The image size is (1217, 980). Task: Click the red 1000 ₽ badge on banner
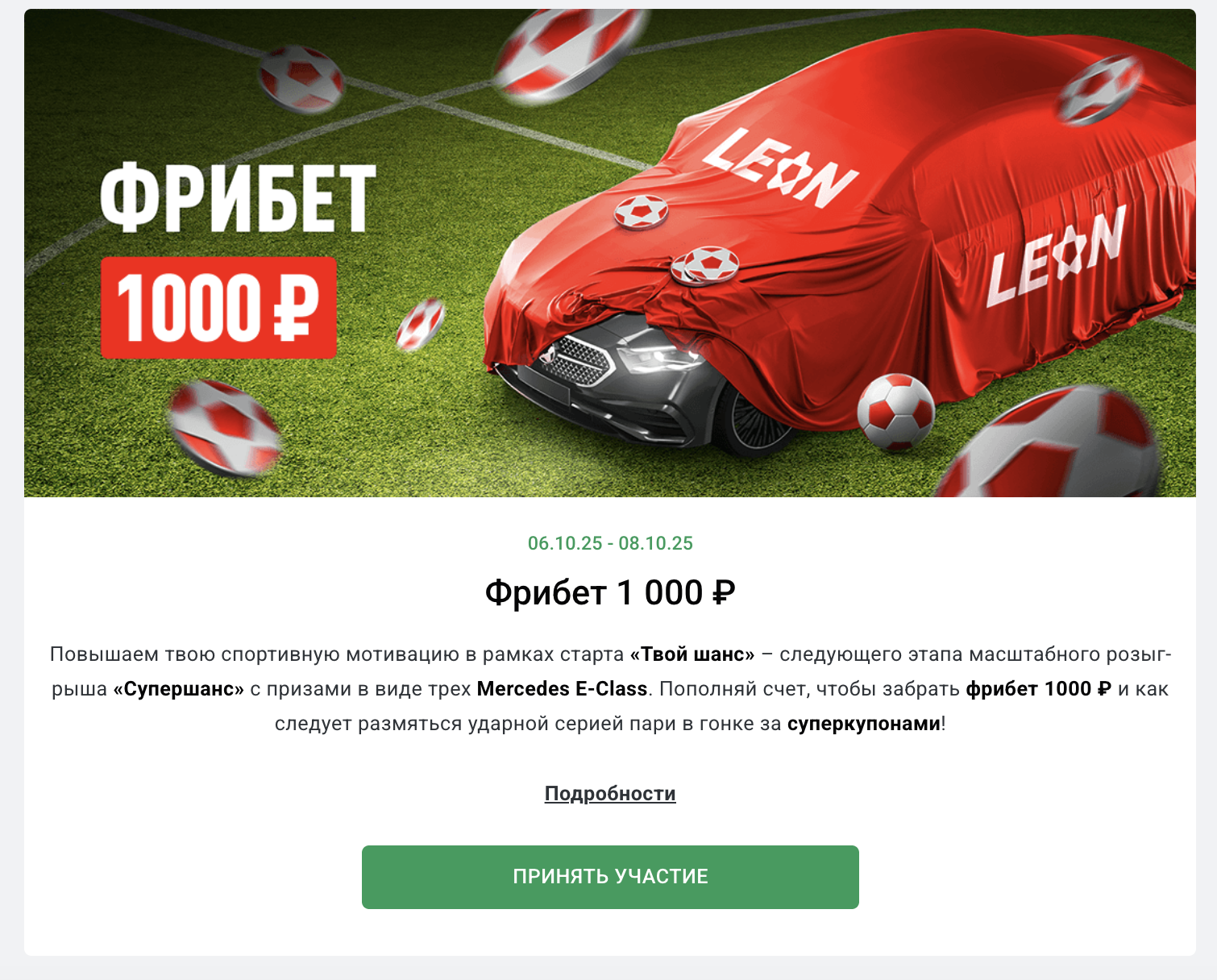(218, 308)
